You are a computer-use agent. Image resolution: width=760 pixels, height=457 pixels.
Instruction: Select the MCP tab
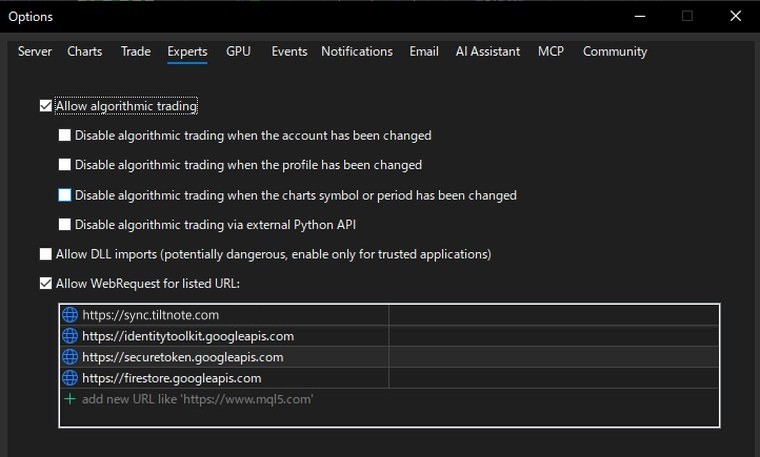pyautogui.click(x=551, y=51)
